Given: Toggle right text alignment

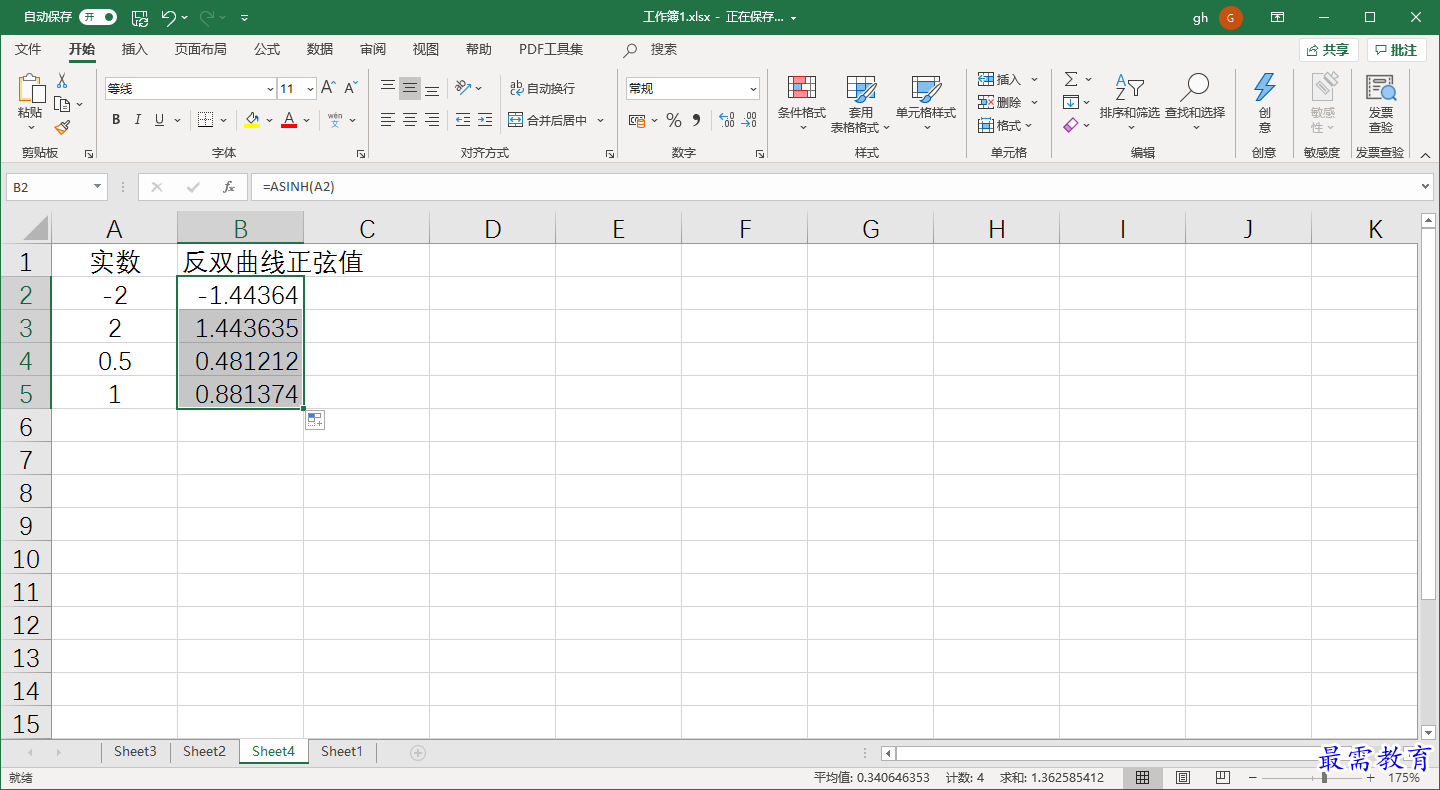Looking at the screenshot, I should (432, 120).
